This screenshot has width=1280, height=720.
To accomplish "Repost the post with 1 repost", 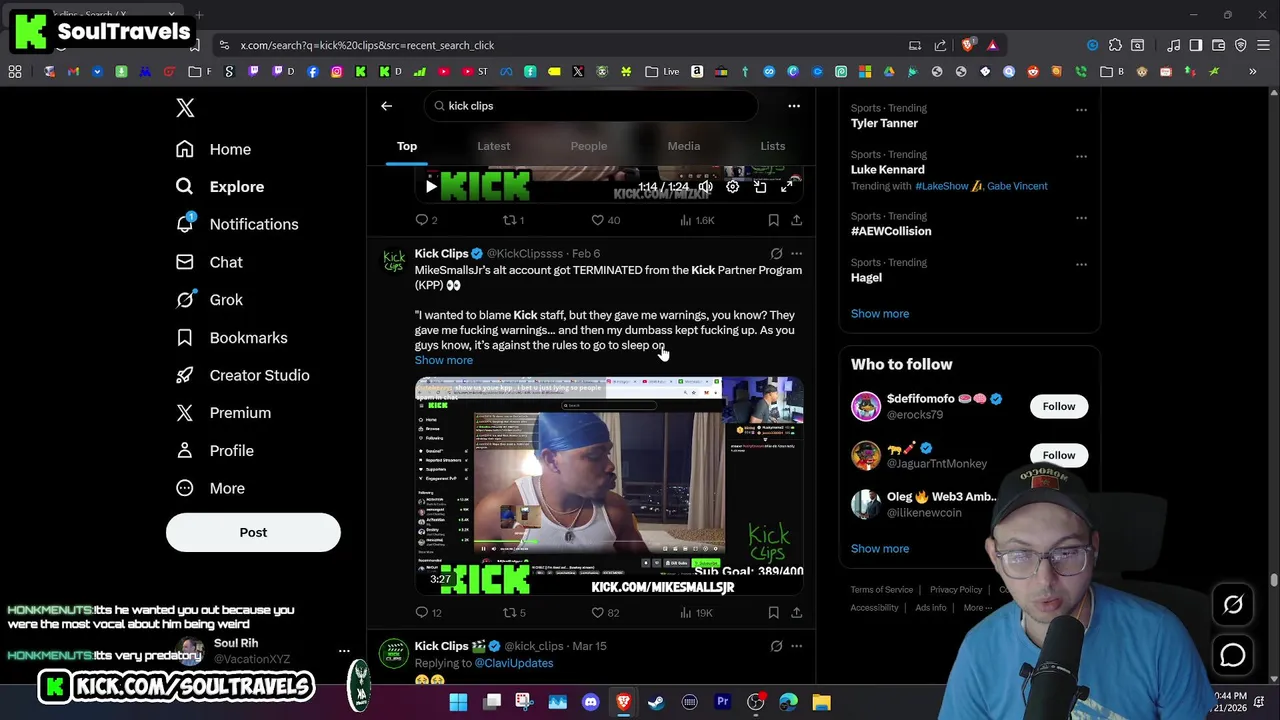I will [x=513, y=220].
